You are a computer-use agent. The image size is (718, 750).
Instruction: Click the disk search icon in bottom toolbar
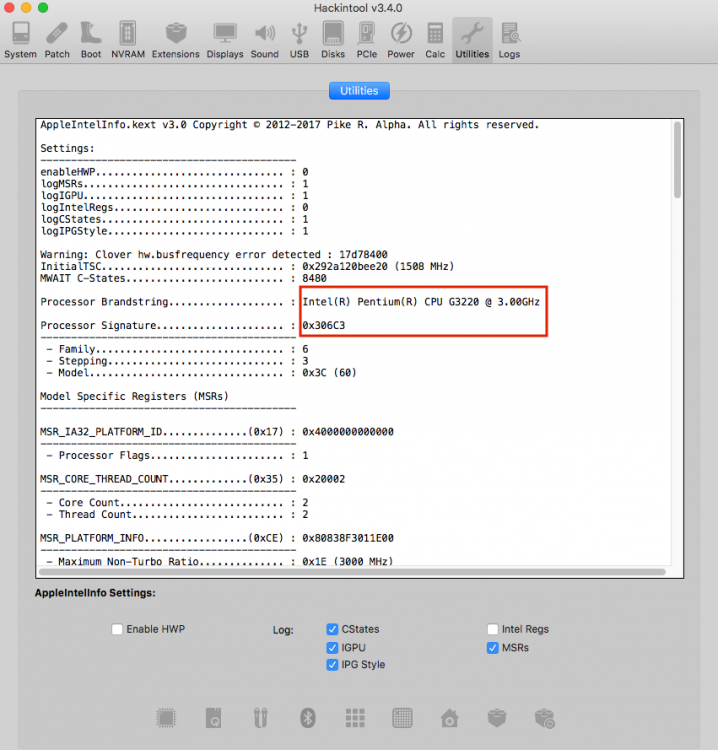coord(213,718)
